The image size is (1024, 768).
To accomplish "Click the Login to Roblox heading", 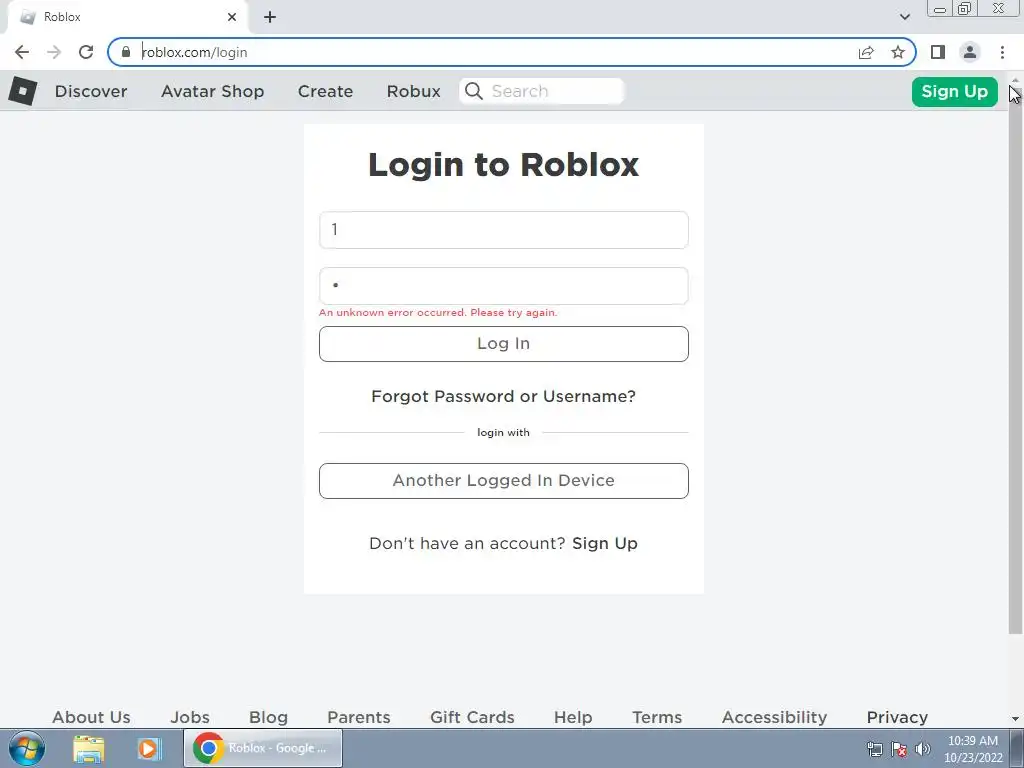I will tap(504, 165).
